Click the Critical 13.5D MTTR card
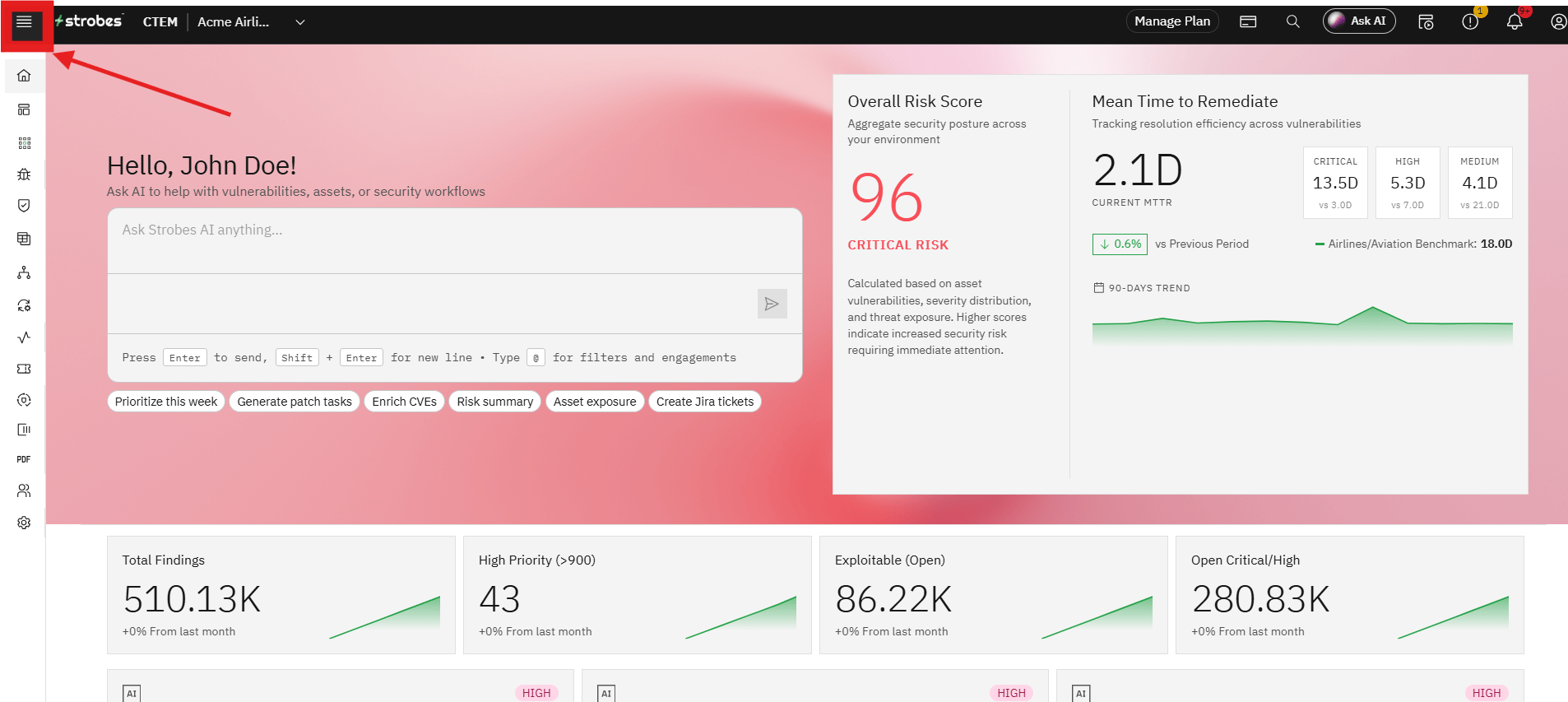1568x702 pixels. click(x=1335, y=183)
